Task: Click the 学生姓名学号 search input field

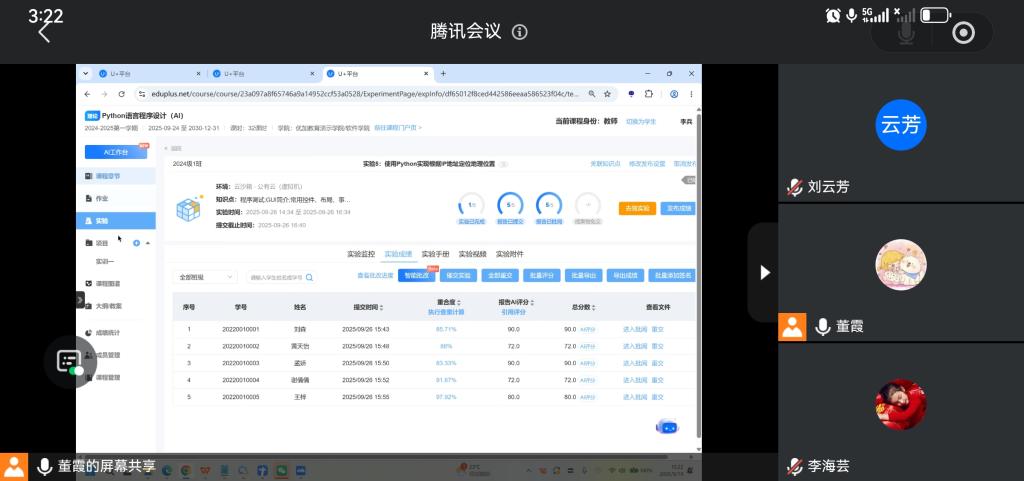Action: (x=276, y=277)
